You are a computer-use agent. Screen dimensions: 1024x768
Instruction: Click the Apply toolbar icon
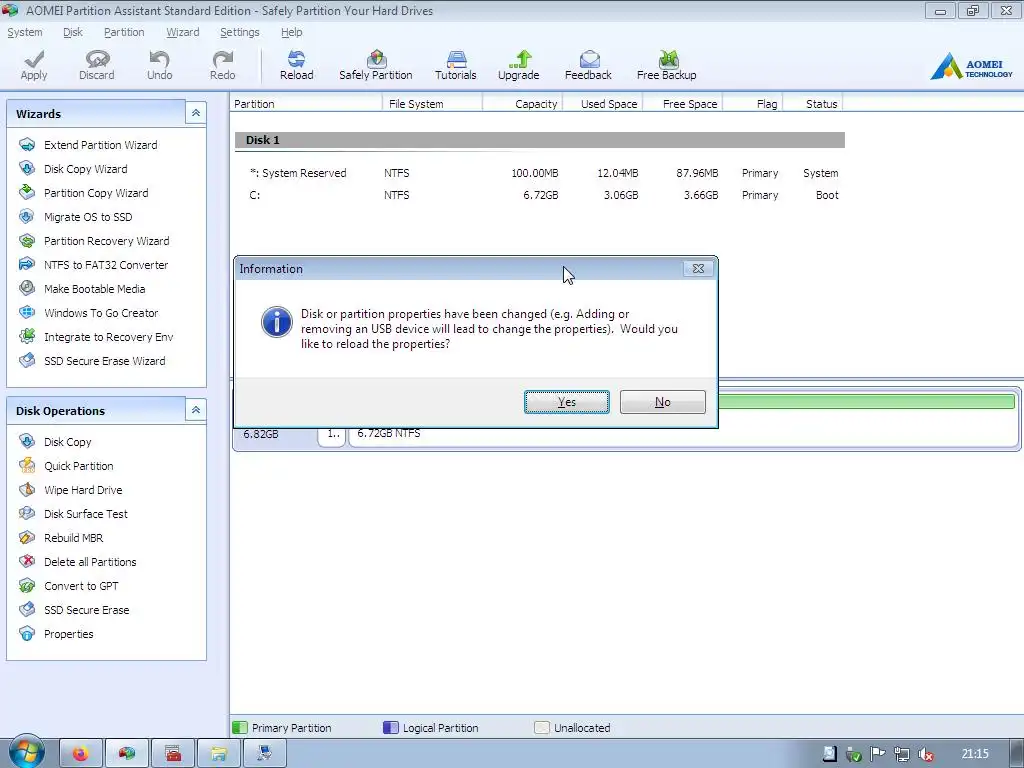point(34,65)
